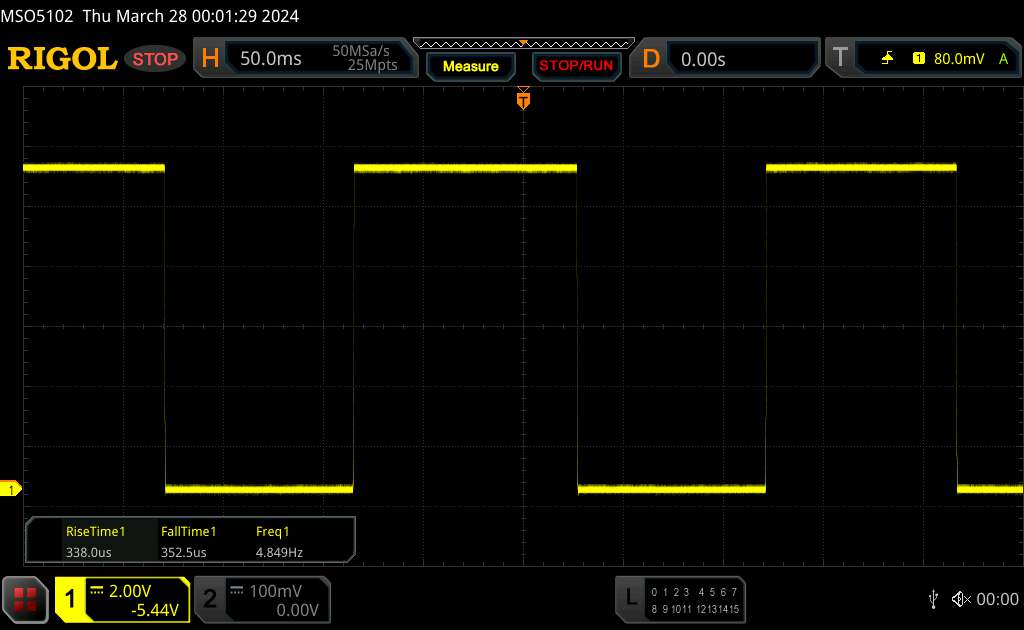Open the red grid function menu icon
This screenshot has height=630, width=1024.
coord(26,599)
